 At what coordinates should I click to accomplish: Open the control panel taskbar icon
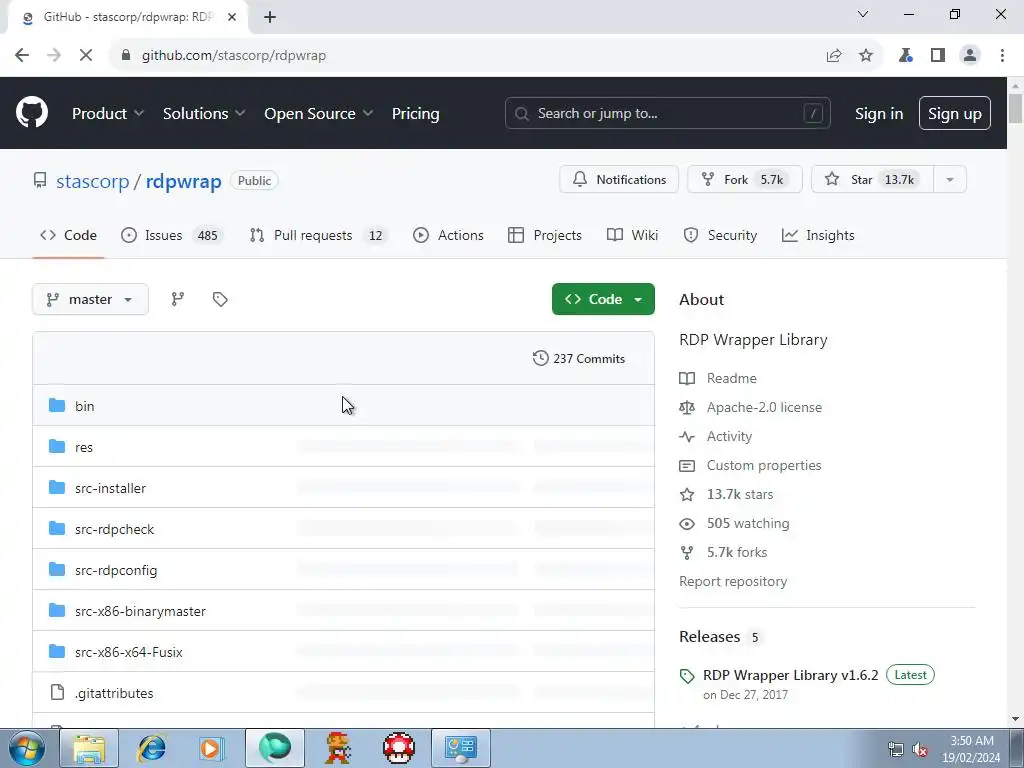pos(461,748)
